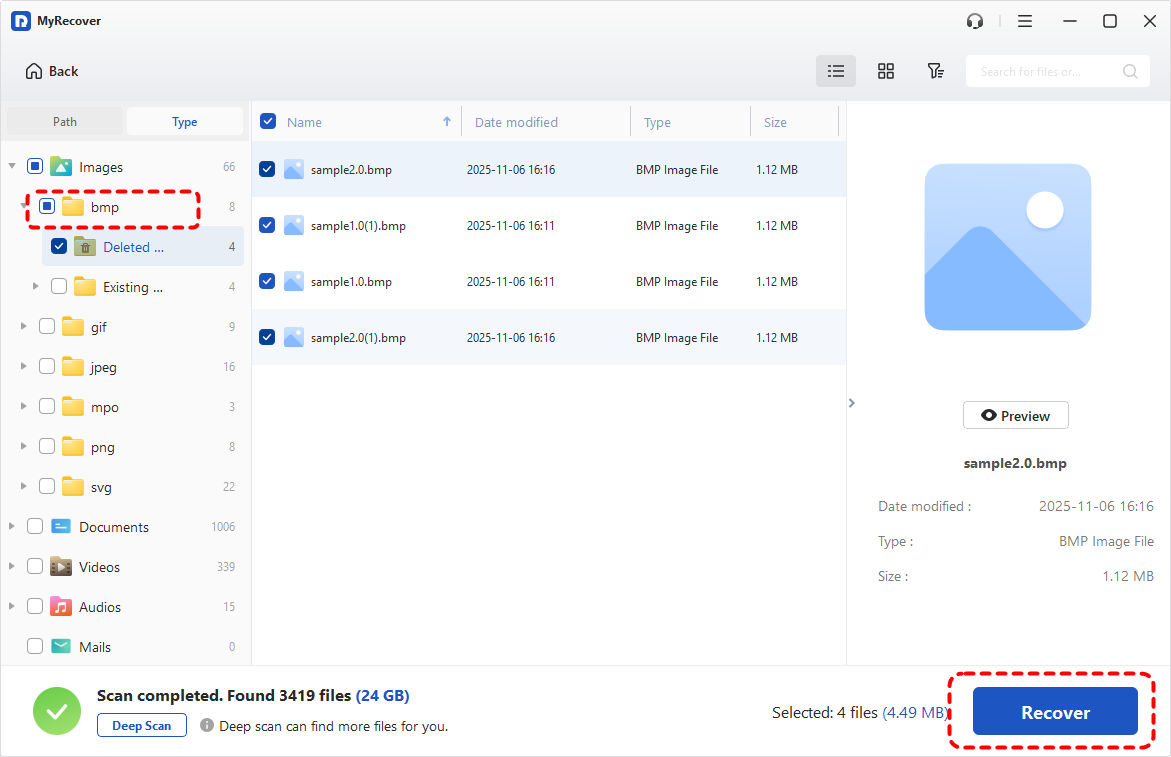Start a Deep Scan
Image resolution: width=1171 pixels, height=757 pixels.
(142, 726)
